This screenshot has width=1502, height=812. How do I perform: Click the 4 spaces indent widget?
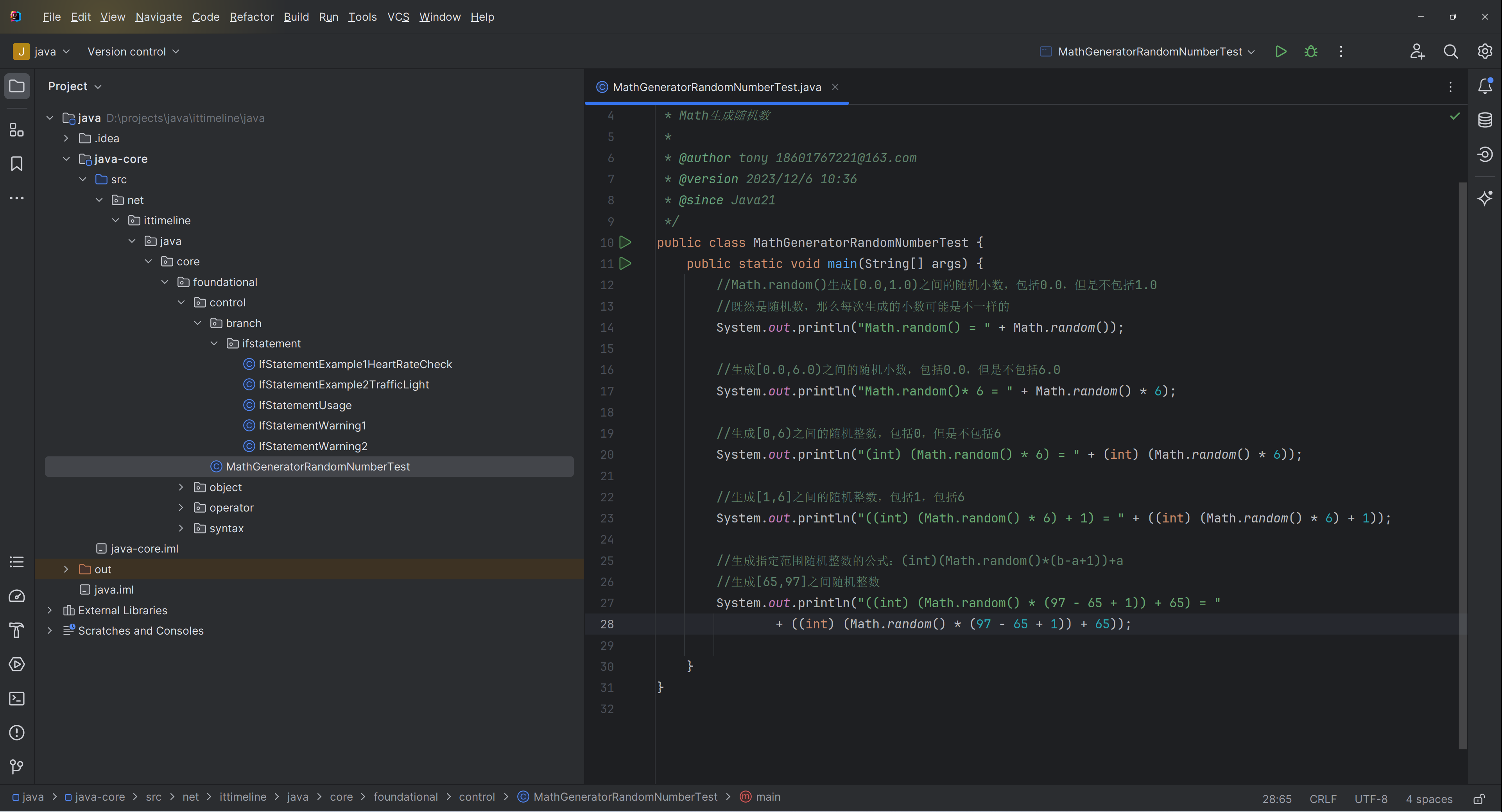click(1429, 799)
